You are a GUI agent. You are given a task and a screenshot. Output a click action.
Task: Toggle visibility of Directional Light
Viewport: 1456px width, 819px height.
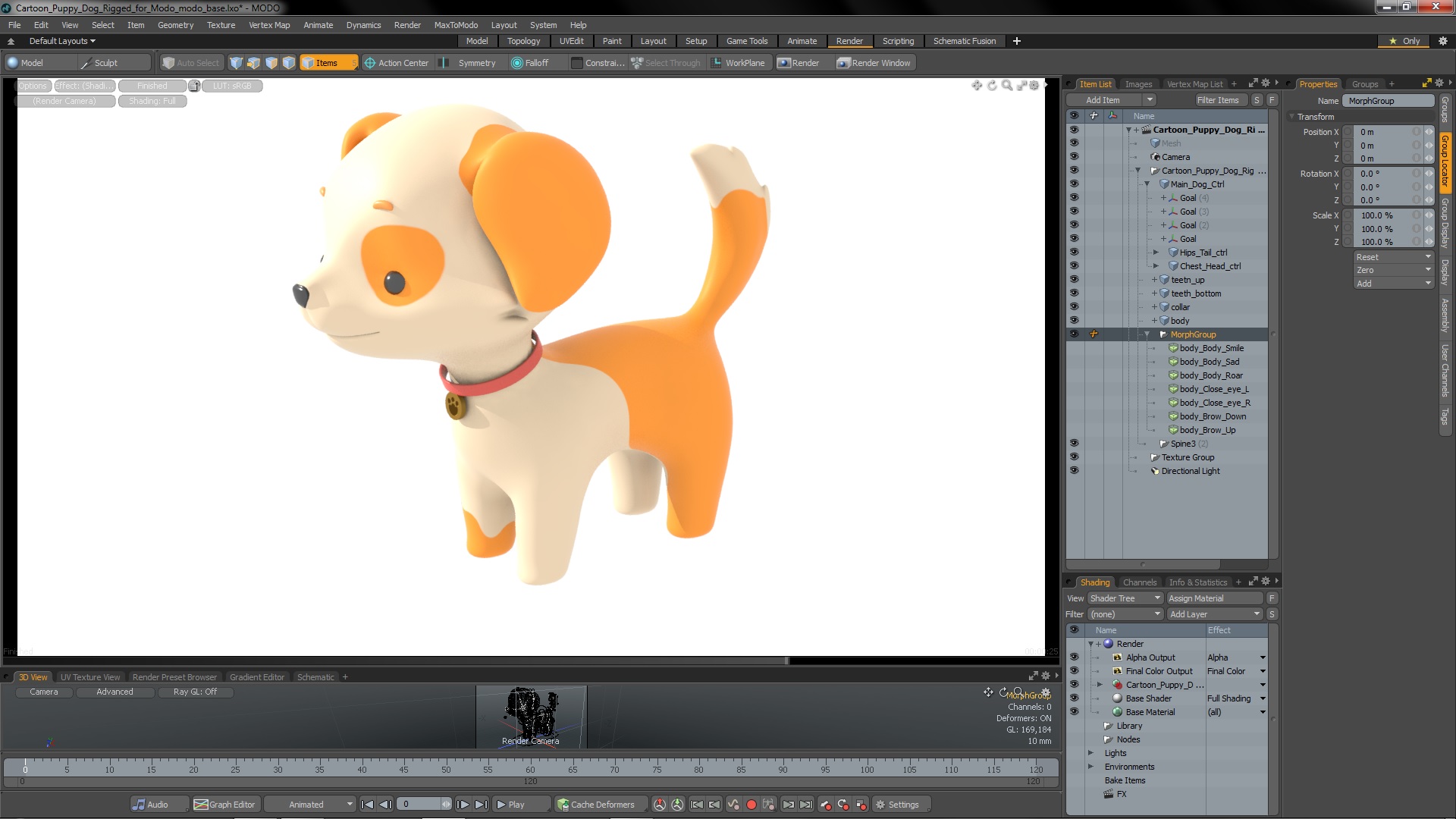point(1074,471)
